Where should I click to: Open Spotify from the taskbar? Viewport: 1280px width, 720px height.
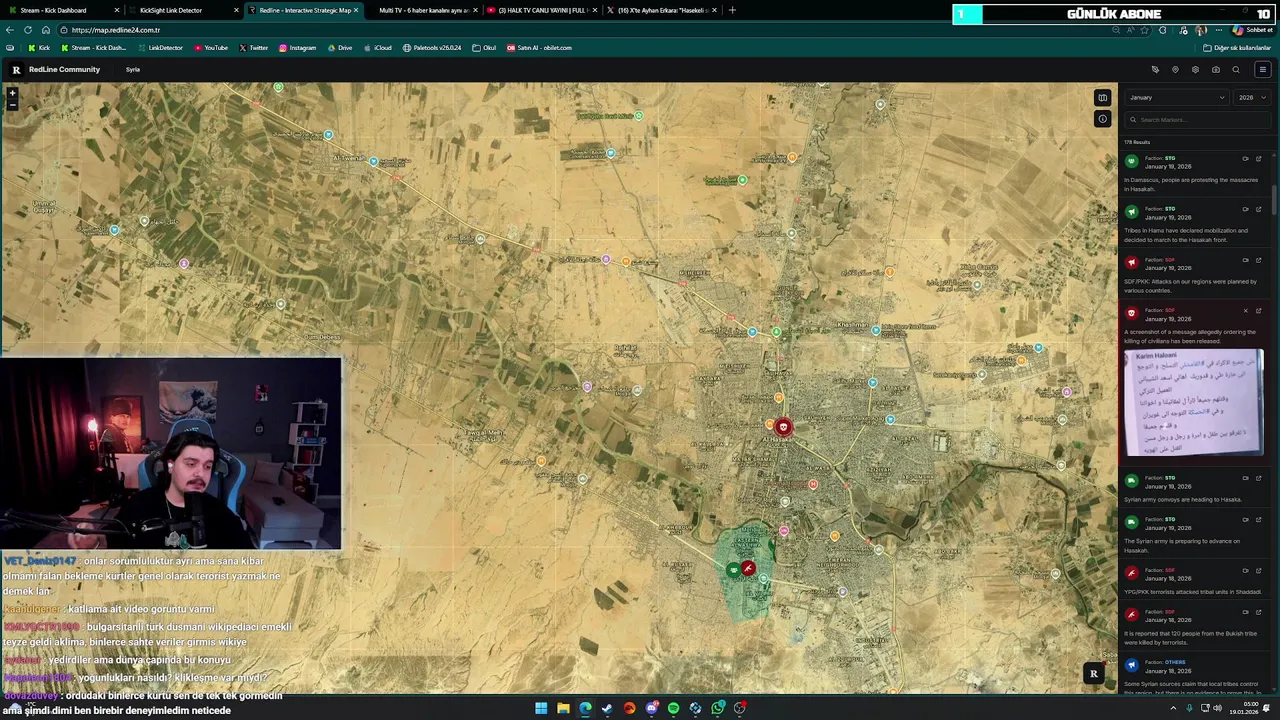coord(673,708)
